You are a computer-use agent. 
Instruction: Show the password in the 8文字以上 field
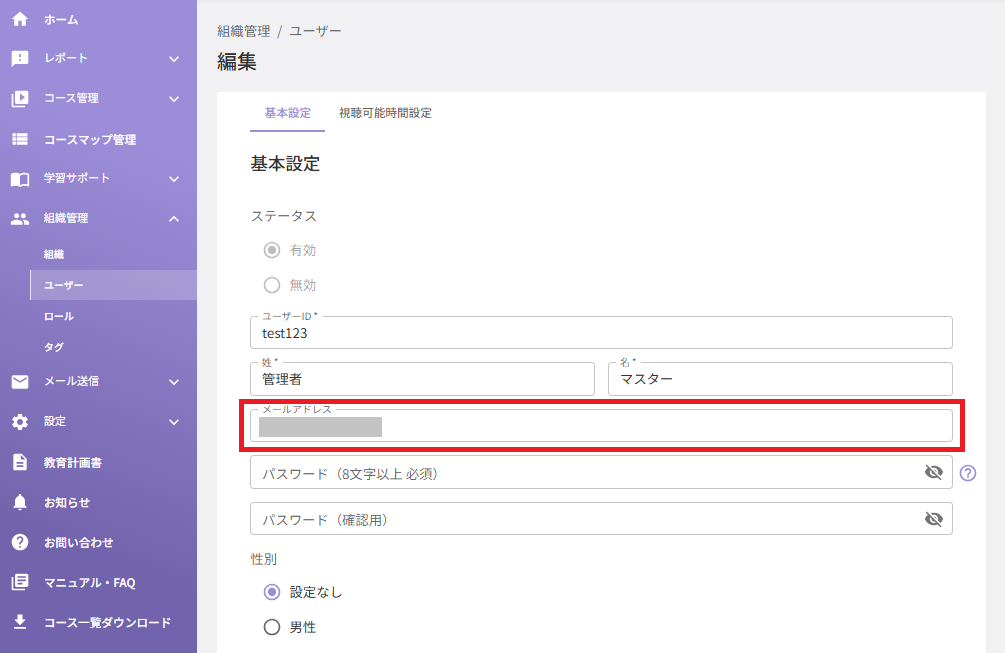coord(934,472)
